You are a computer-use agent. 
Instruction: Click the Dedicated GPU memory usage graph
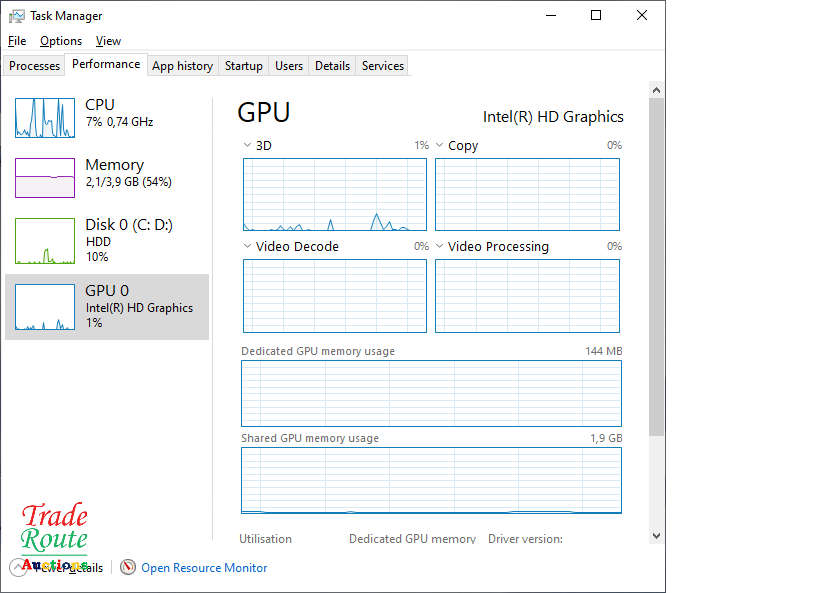coord(431,393)
